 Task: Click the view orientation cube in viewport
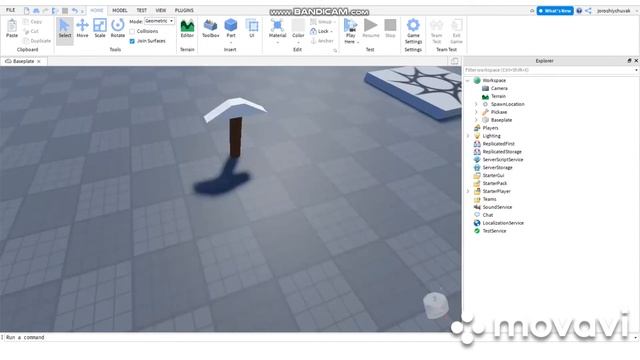point(436,305)
